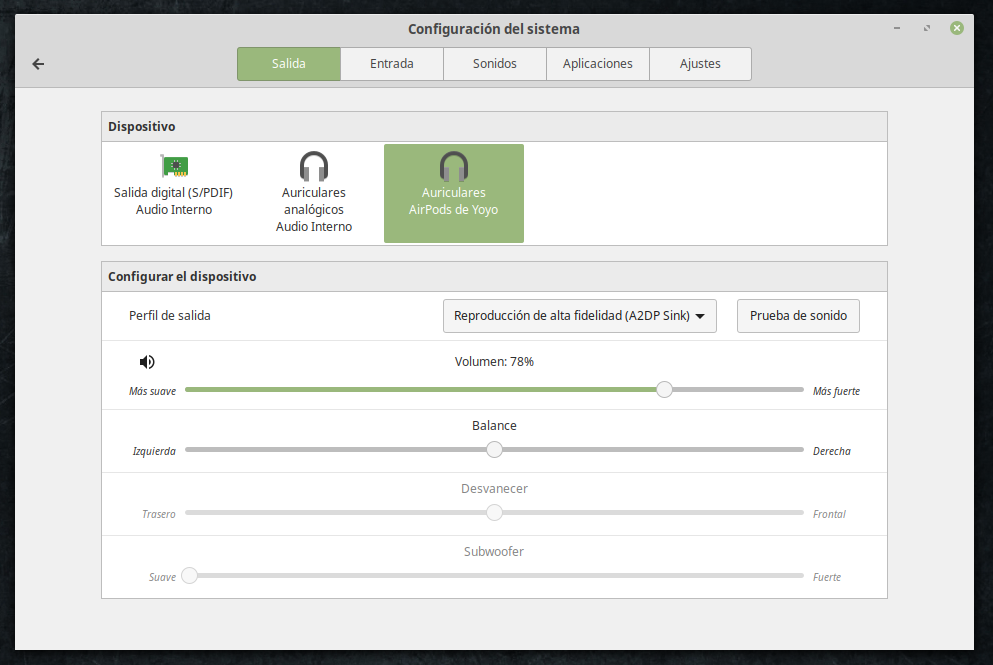Image resolution: width=993 pixels, height=665 pixels.
Task: Minimize the window using the titlebar button
Action: (x=896, y=28)
